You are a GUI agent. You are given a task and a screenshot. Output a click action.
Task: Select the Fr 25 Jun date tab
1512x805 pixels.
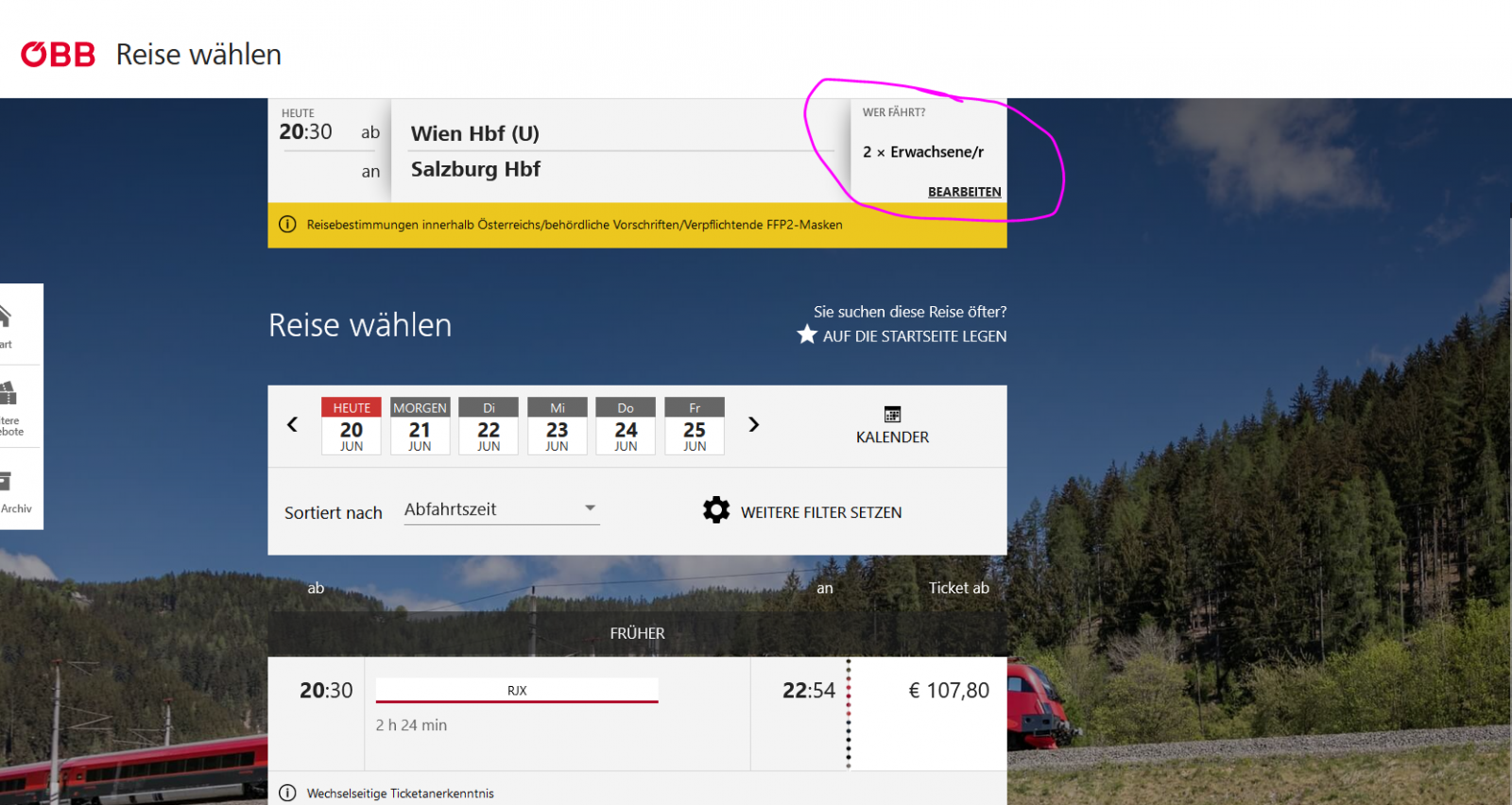pos(695,426)
